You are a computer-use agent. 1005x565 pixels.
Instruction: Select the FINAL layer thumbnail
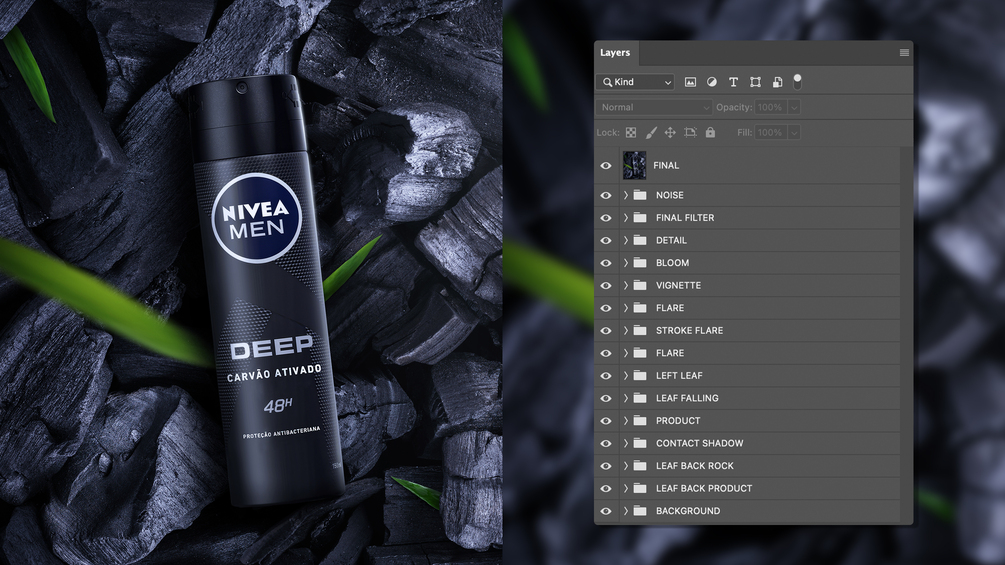[635, 165]
